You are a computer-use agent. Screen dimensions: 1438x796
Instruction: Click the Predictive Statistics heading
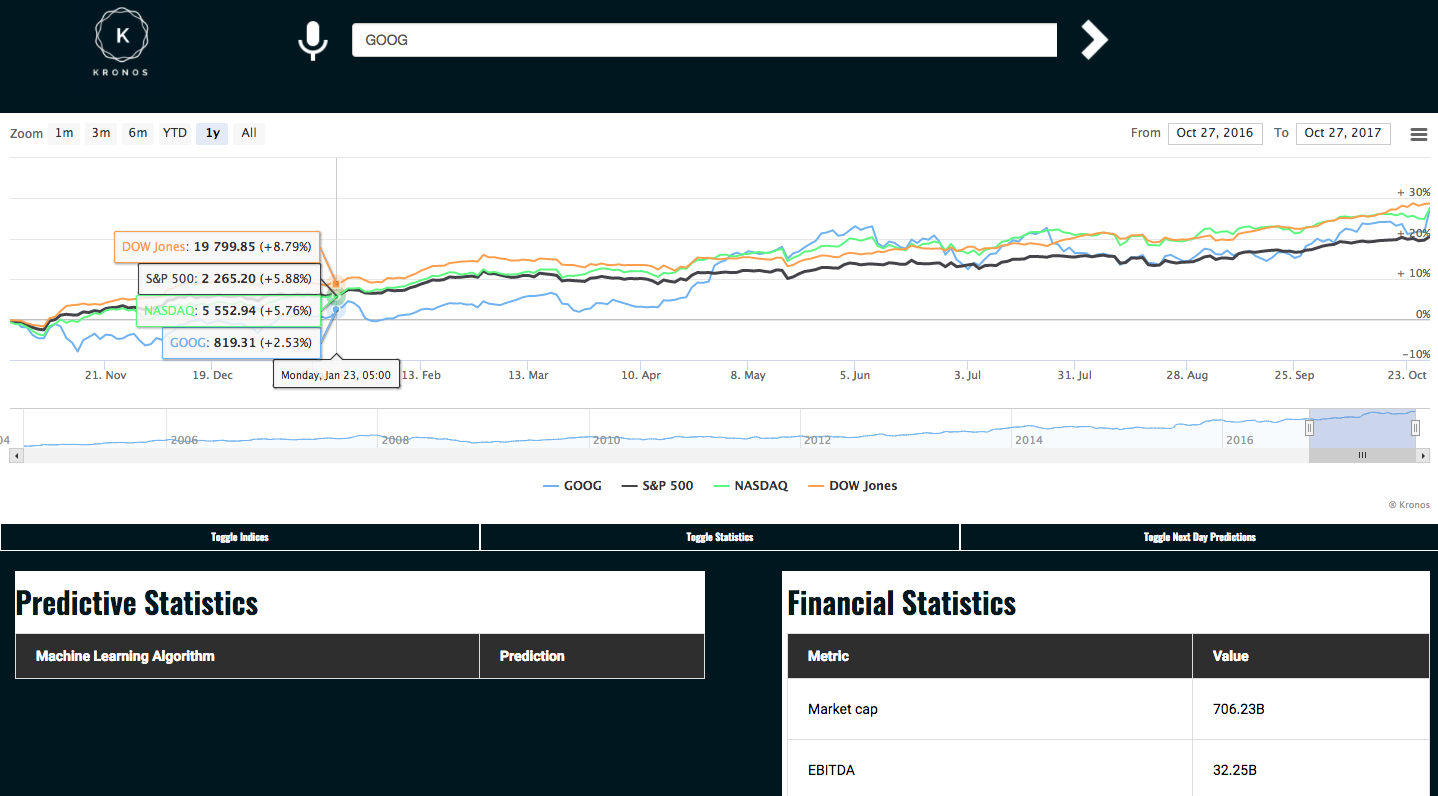pos(137,603)
